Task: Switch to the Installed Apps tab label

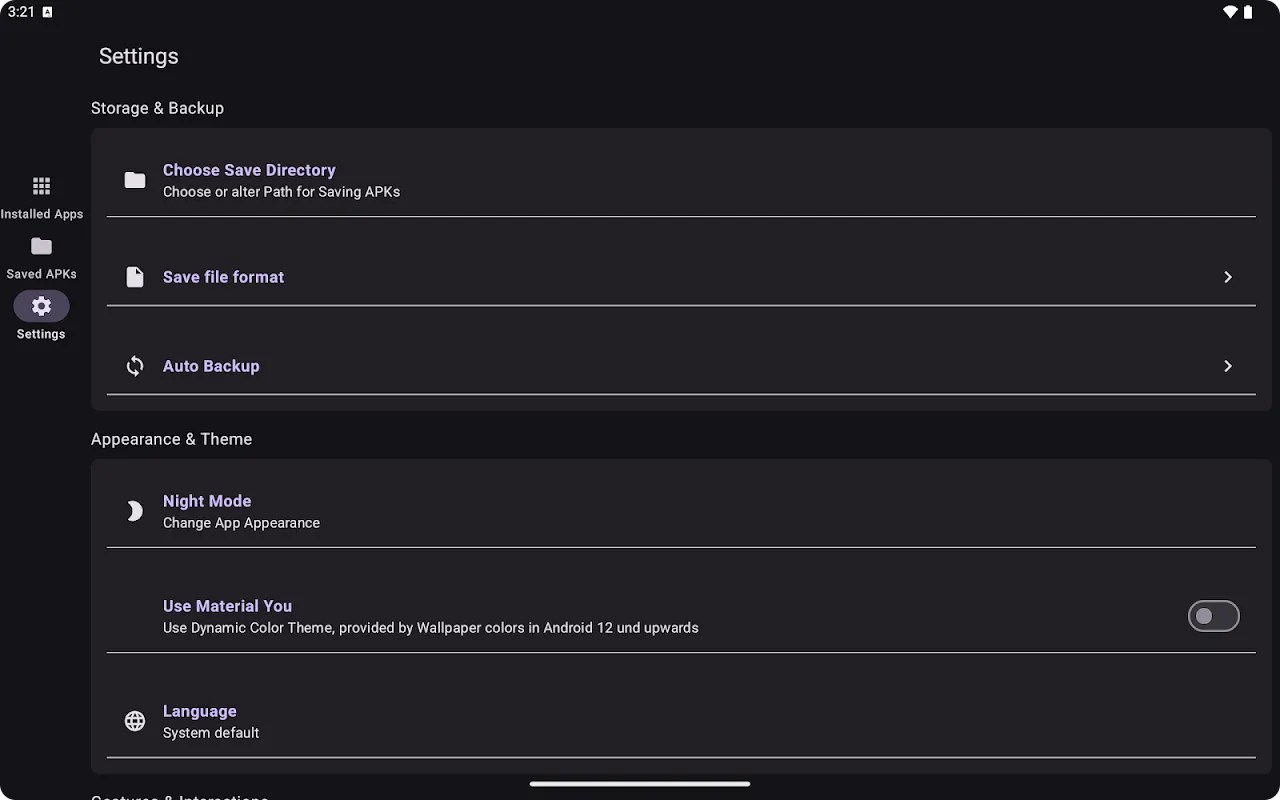Action: click(42, 214)
